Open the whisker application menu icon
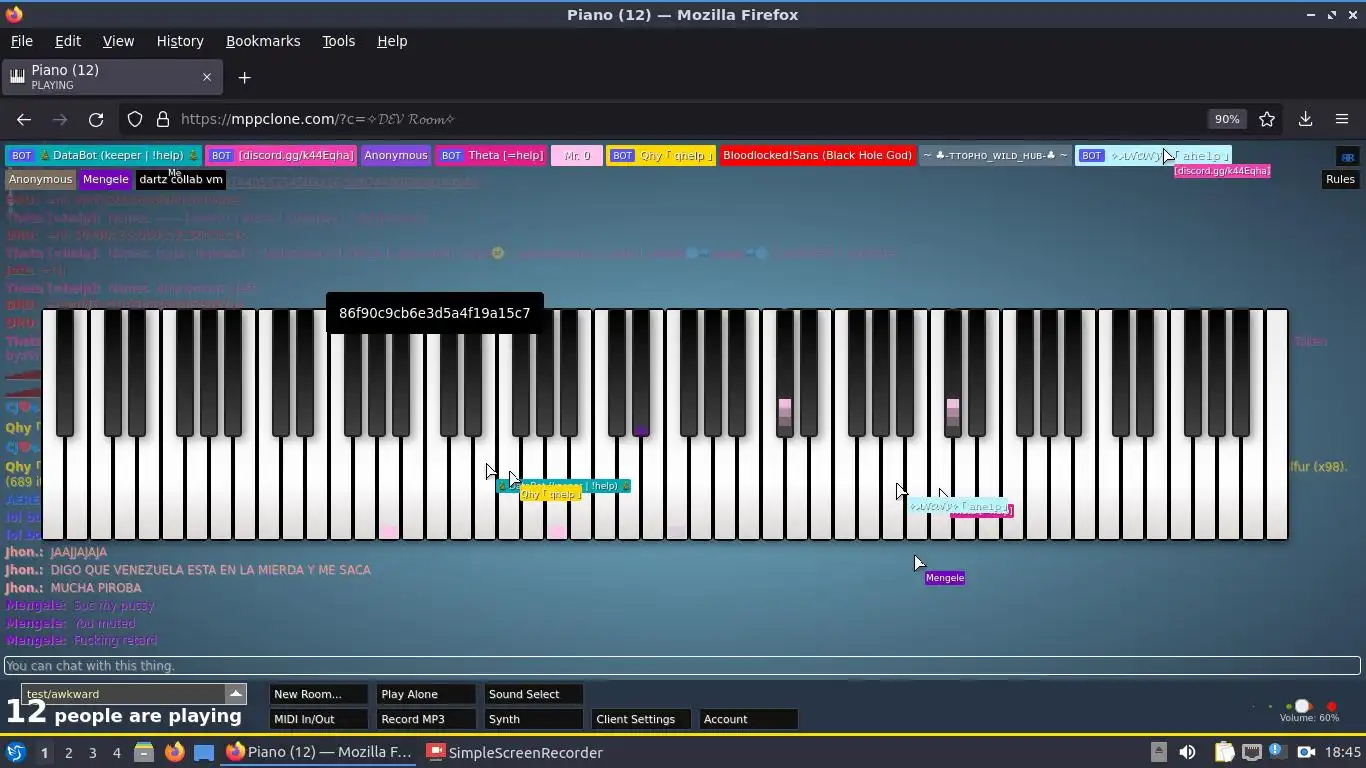The image size is (1366, 768). pyautogui.click(x=15, y=752)
